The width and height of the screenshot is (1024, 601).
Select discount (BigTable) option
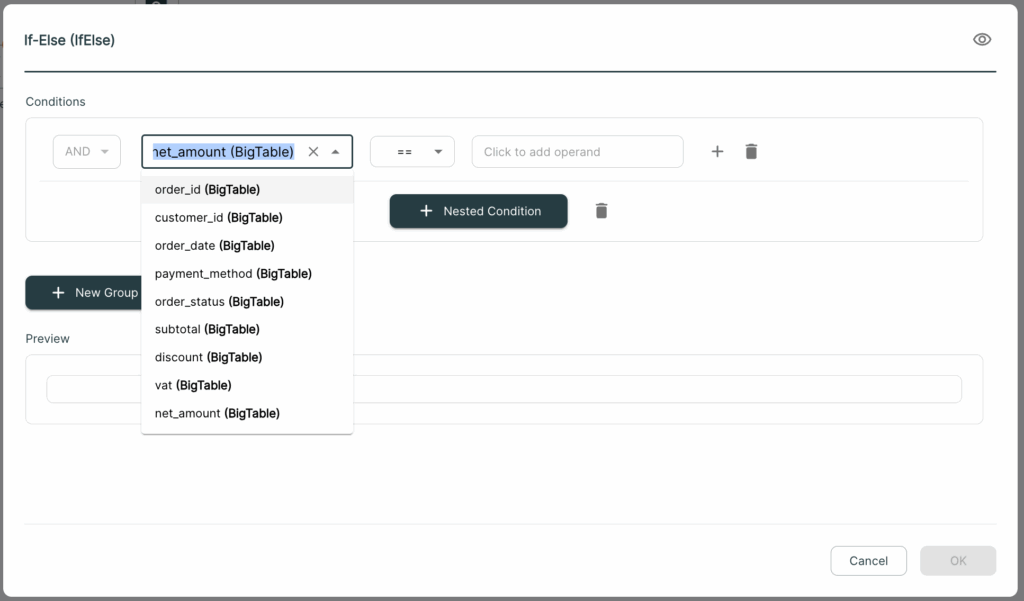click(247, 357)
